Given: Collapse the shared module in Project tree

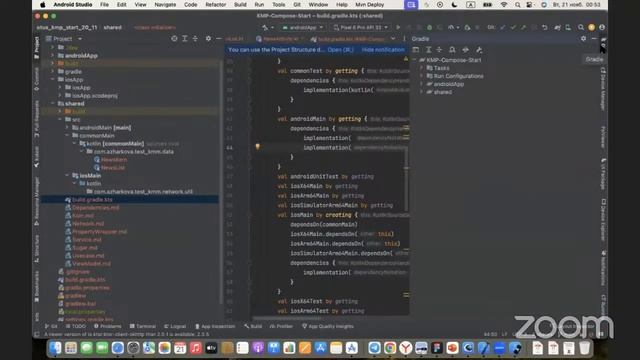Looking at the screenshot, I should 52,104.
